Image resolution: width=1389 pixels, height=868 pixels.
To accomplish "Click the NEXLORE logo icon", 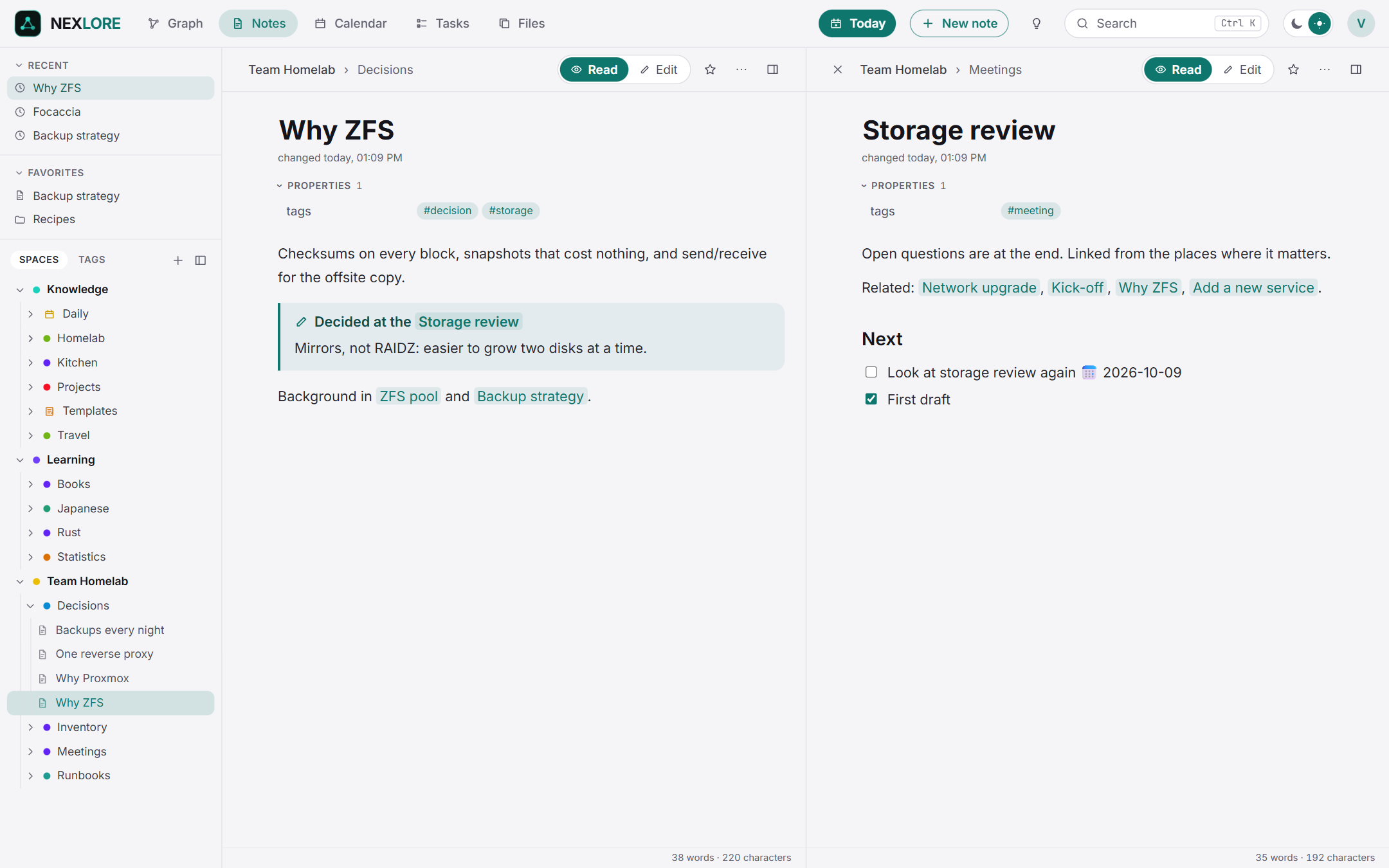I will (28, 23).
